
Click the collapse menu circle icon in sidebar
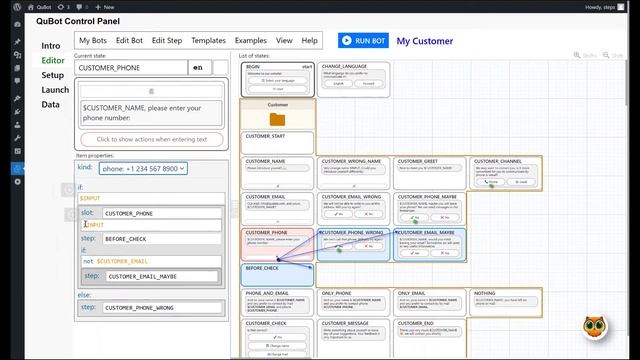click(17, 182)
